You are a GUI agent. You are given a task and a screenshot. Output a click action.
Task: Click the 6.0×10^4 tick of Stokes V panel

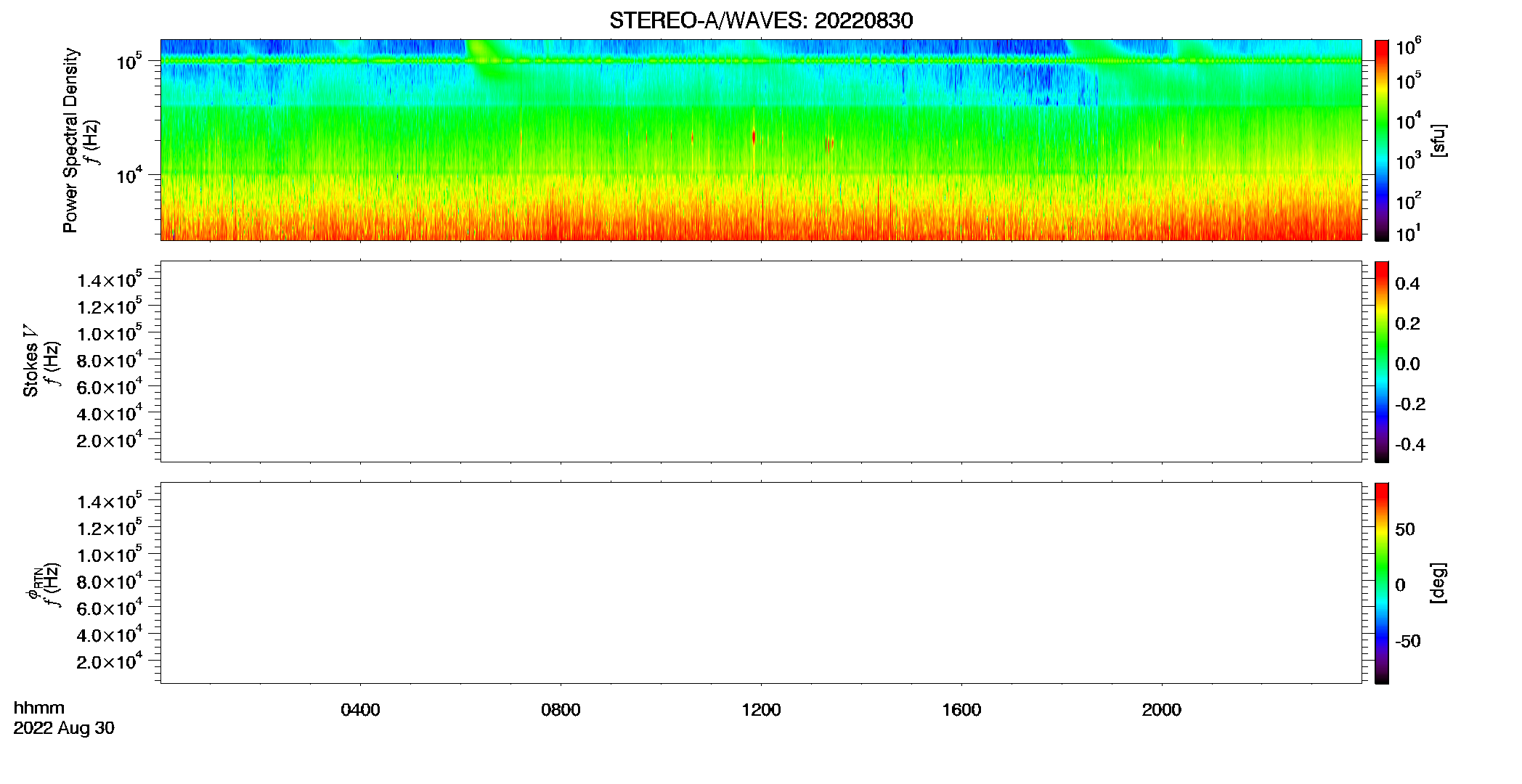tap(110, 386)
